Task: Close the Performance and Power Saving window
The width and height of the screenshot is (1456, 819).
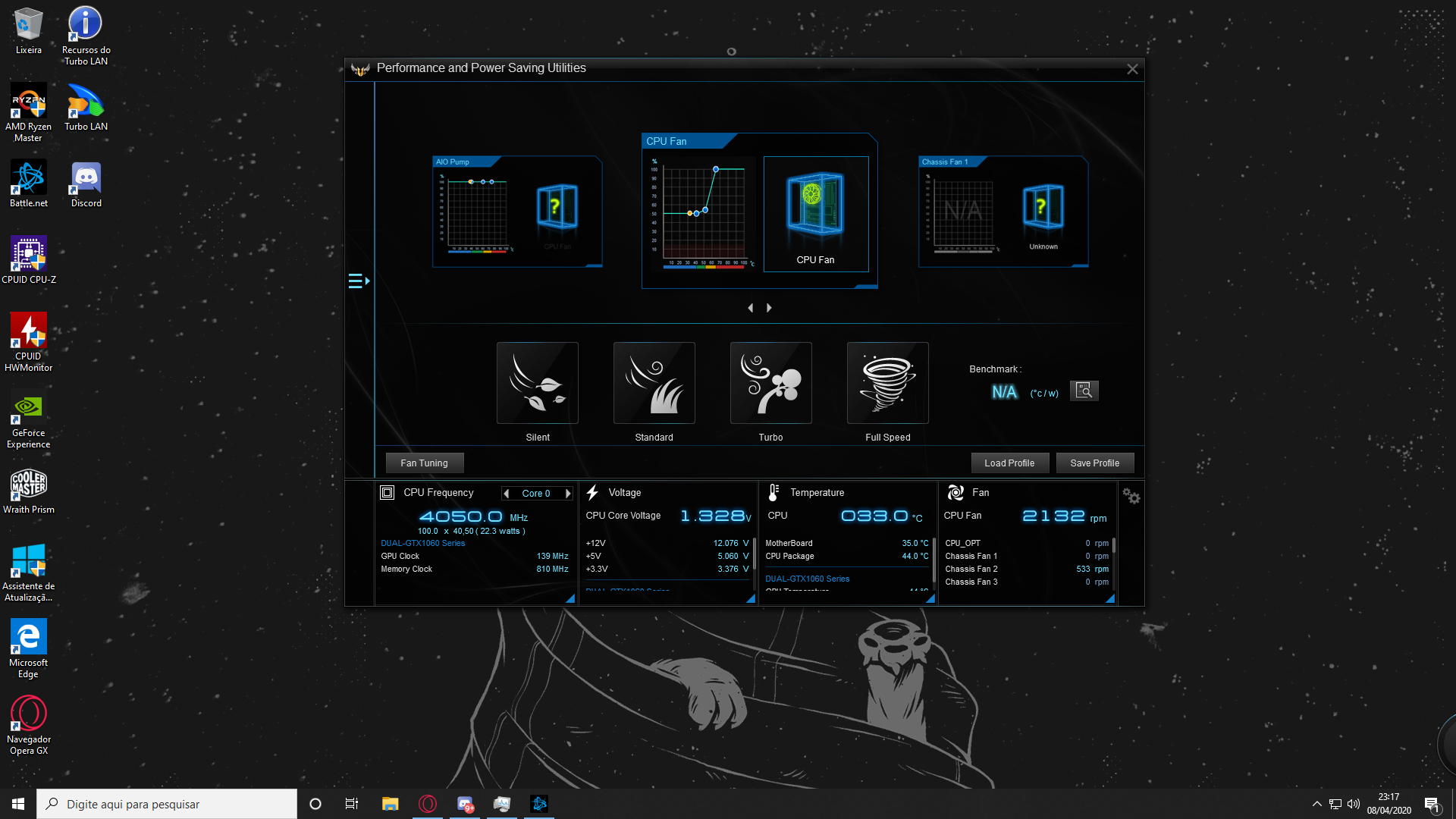Action: pyautogui.click(x=1132, y=69)
